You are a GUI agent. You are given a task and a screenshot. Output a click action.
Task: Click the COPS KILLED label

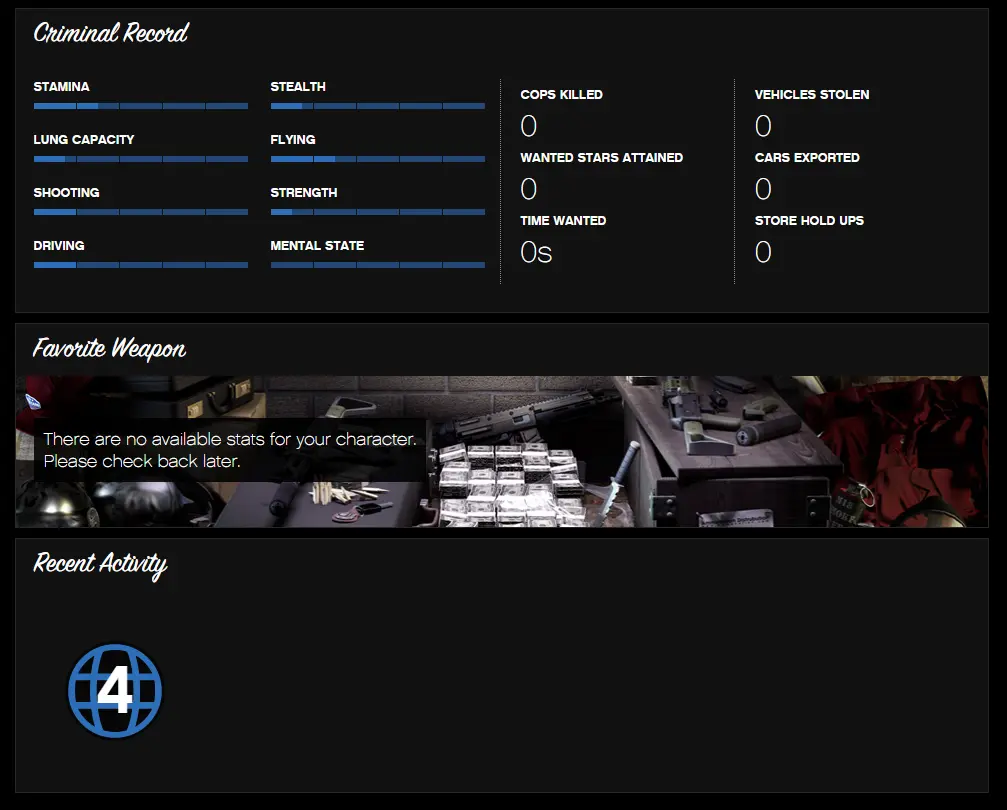[561, 94]
